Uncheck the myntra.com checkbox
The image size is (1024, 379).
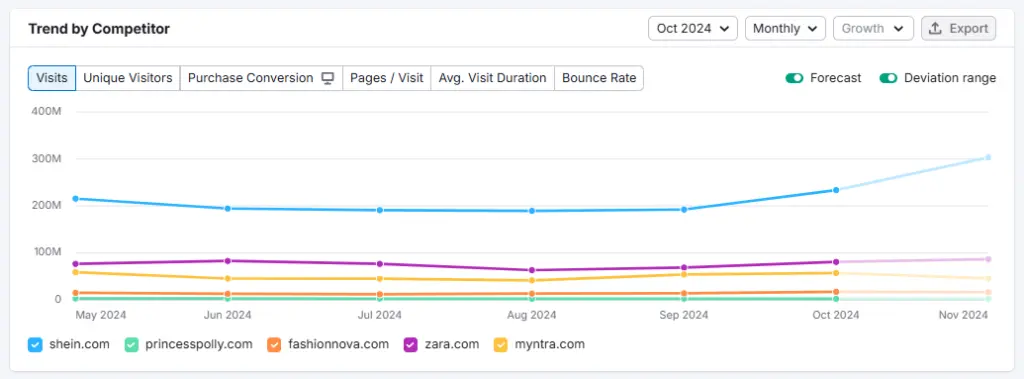tap(501, 344)
